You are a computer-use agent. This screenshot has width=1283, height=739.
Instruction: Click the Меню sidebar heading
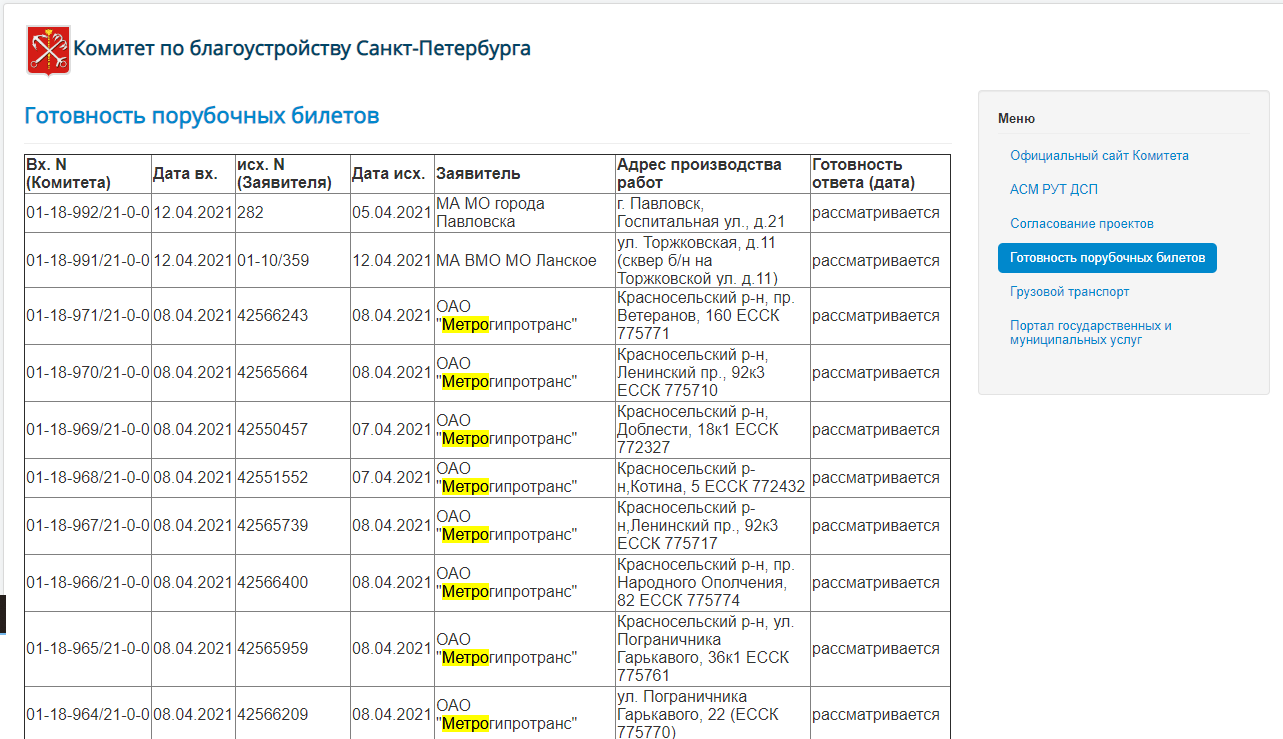click(x=1016, y=119)
